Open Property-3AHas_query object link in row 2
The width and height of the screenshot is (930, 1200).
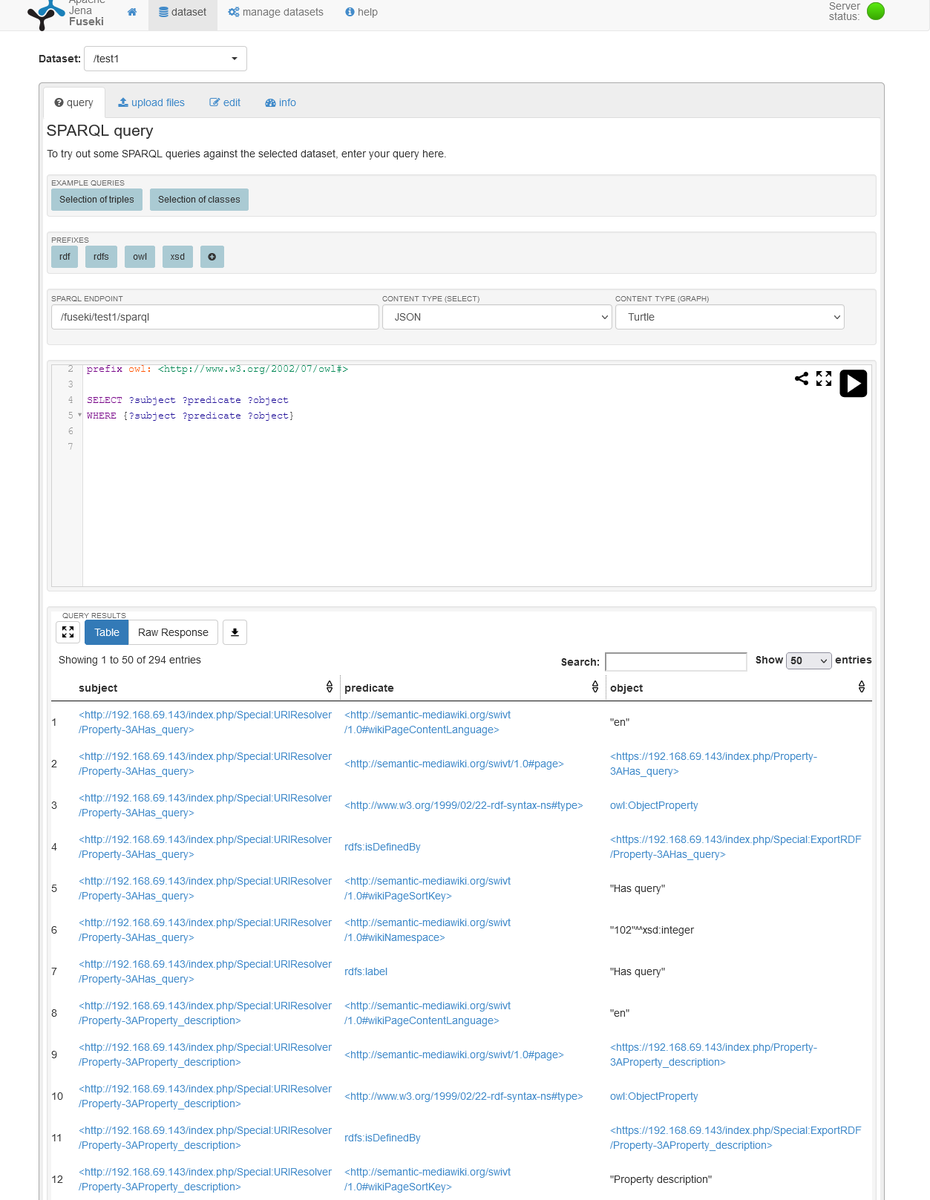tap(713, 764)
